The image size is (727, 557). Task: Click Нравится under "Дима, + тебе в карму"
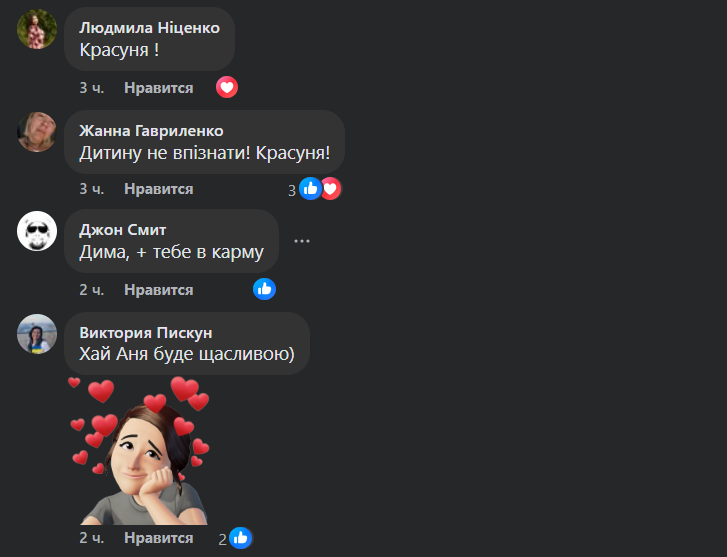159,290
